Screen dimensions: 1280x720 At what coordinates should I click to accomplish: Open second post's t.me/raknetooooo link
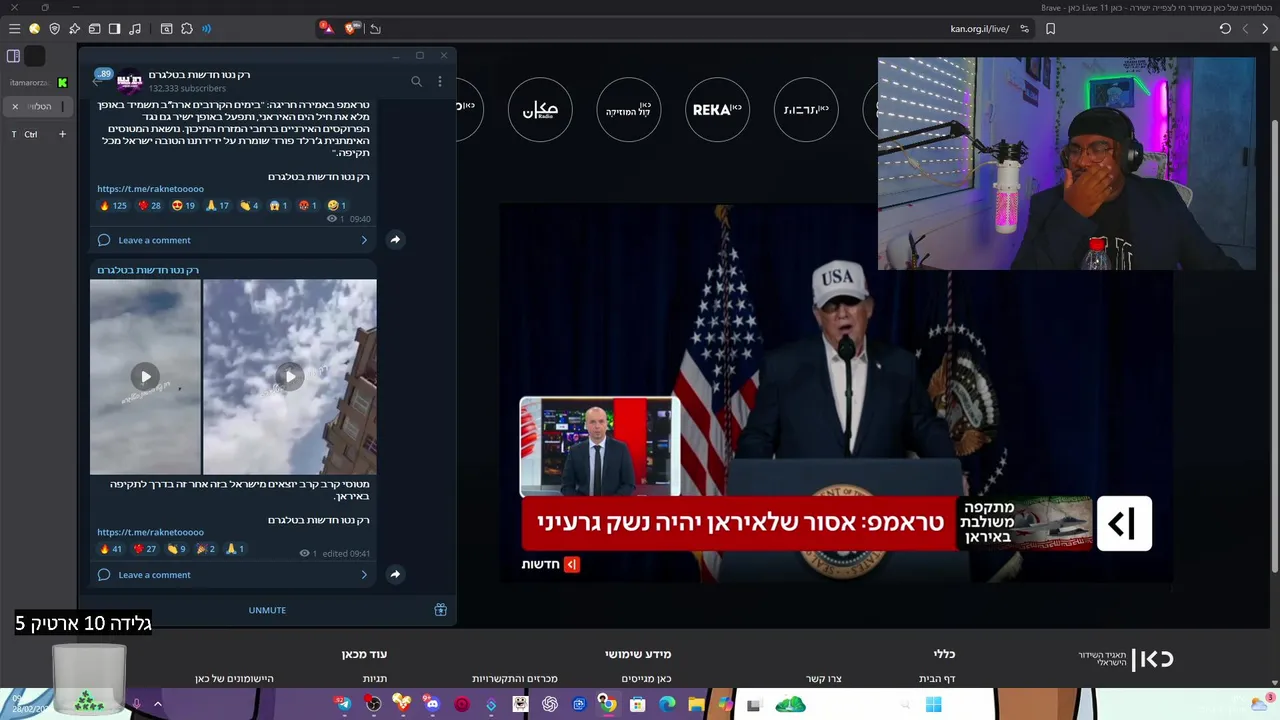[150, 532]
